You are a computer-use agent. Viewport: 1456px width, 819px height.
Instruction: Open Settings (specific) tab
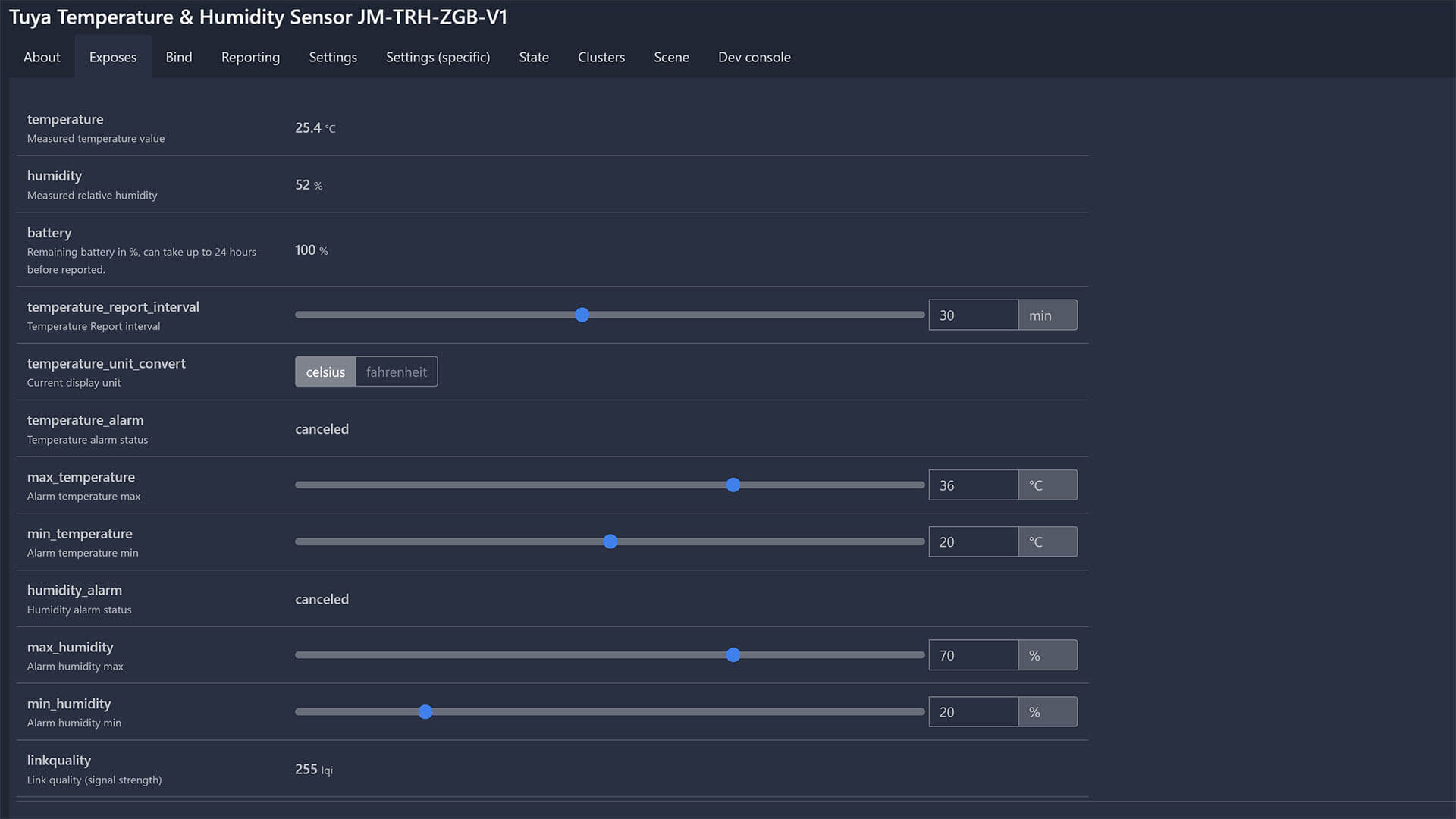tap(438, 57)
